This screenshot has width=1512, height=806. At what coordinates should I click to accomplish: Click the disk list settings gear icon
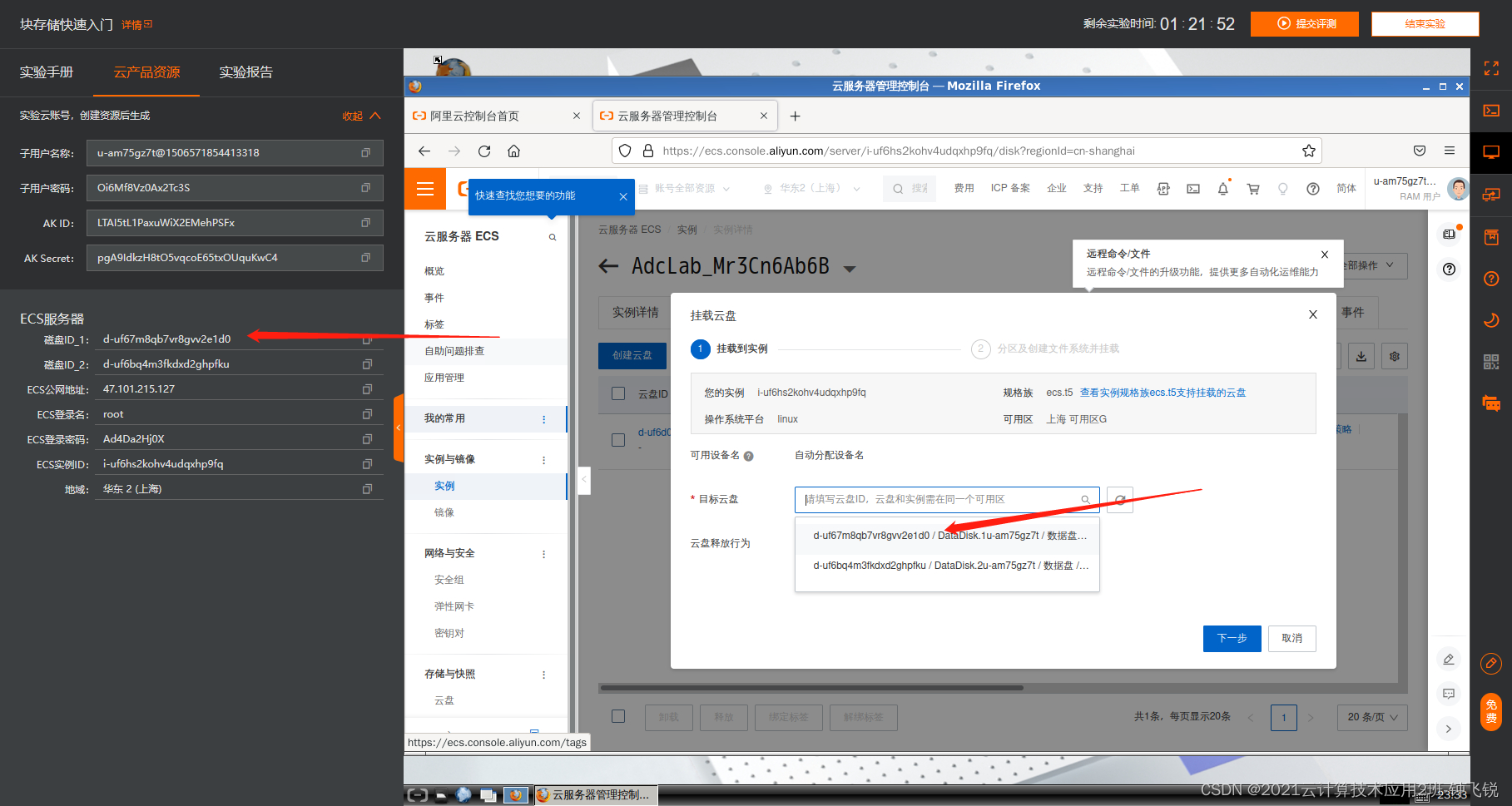coord(1395,356)
